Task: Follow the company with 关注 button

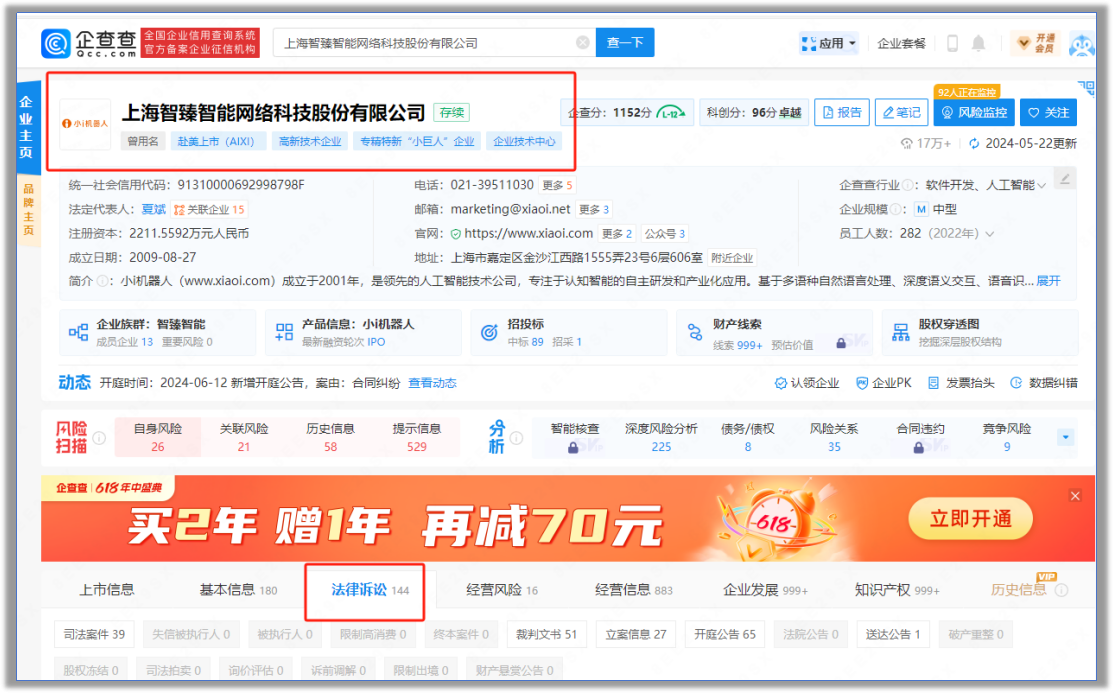Action: [x=1048, y=113]
